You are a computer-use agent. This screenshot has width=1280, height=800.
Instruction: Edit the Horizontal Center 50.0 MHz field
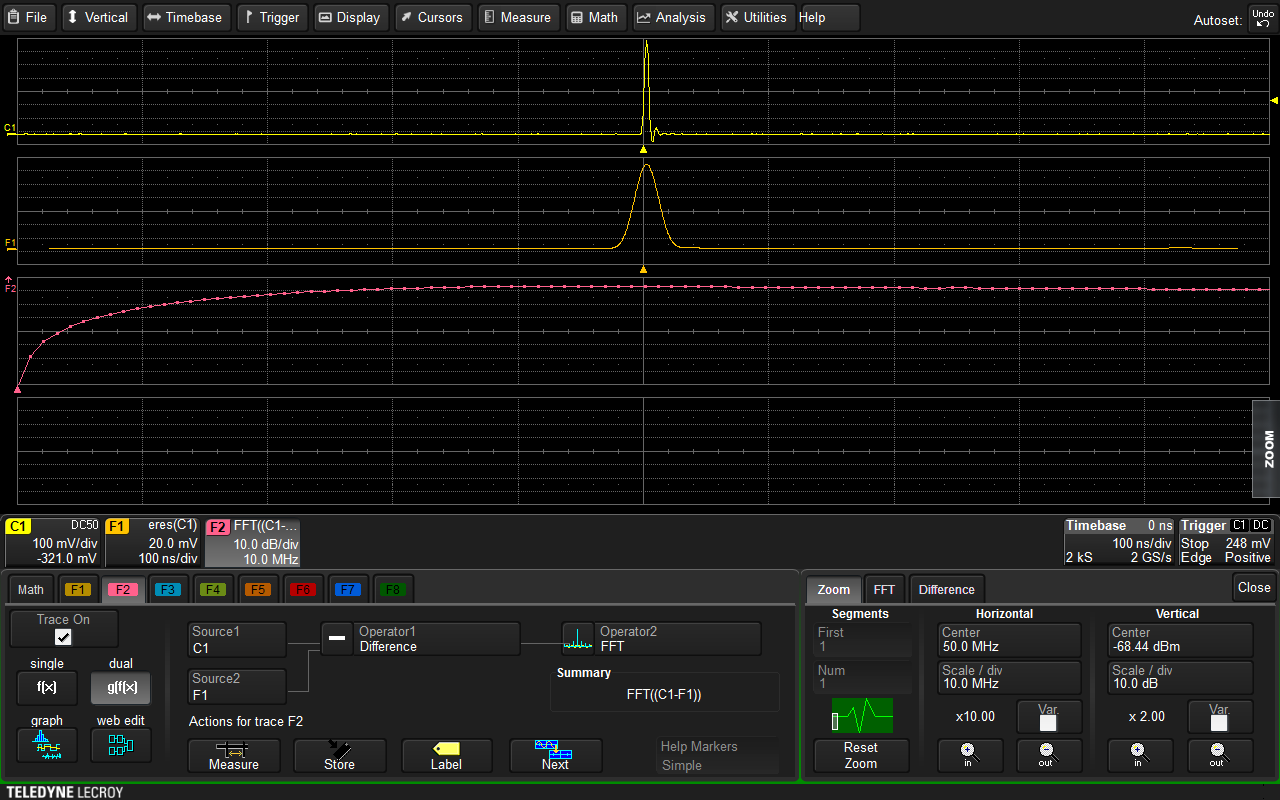(1010, 640)
